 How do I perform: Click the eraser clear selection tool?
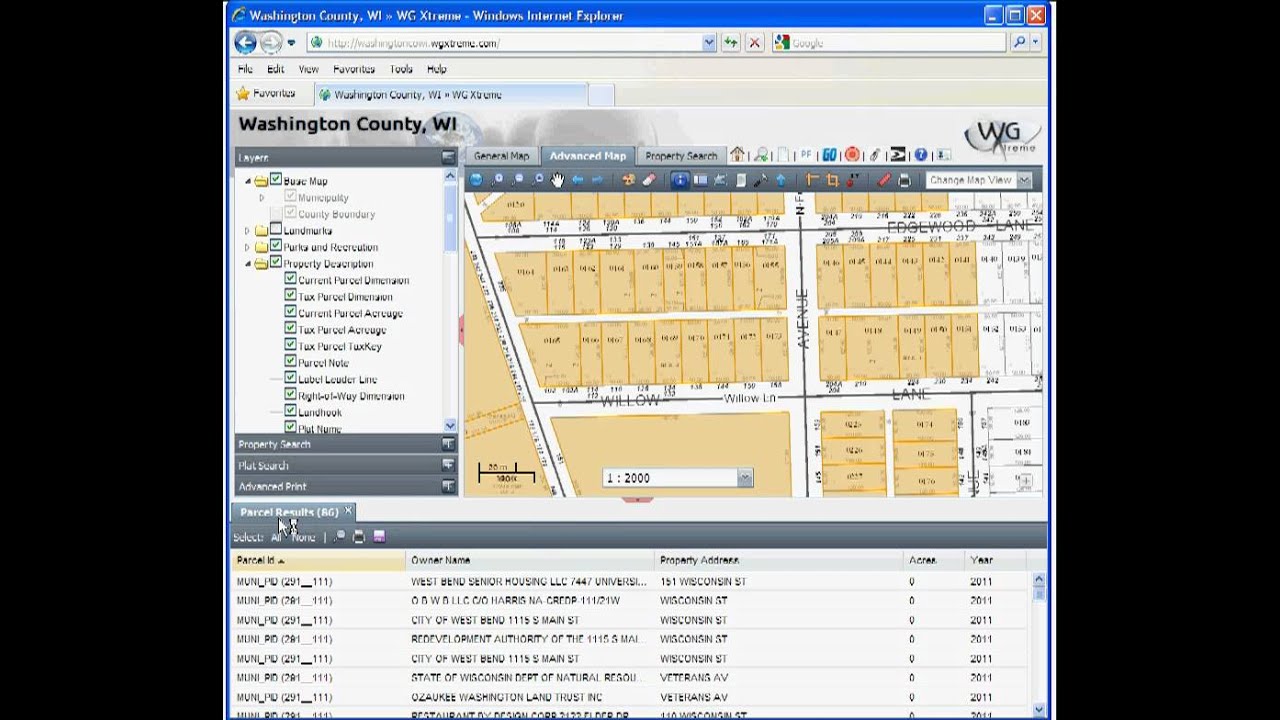(649, 180)
